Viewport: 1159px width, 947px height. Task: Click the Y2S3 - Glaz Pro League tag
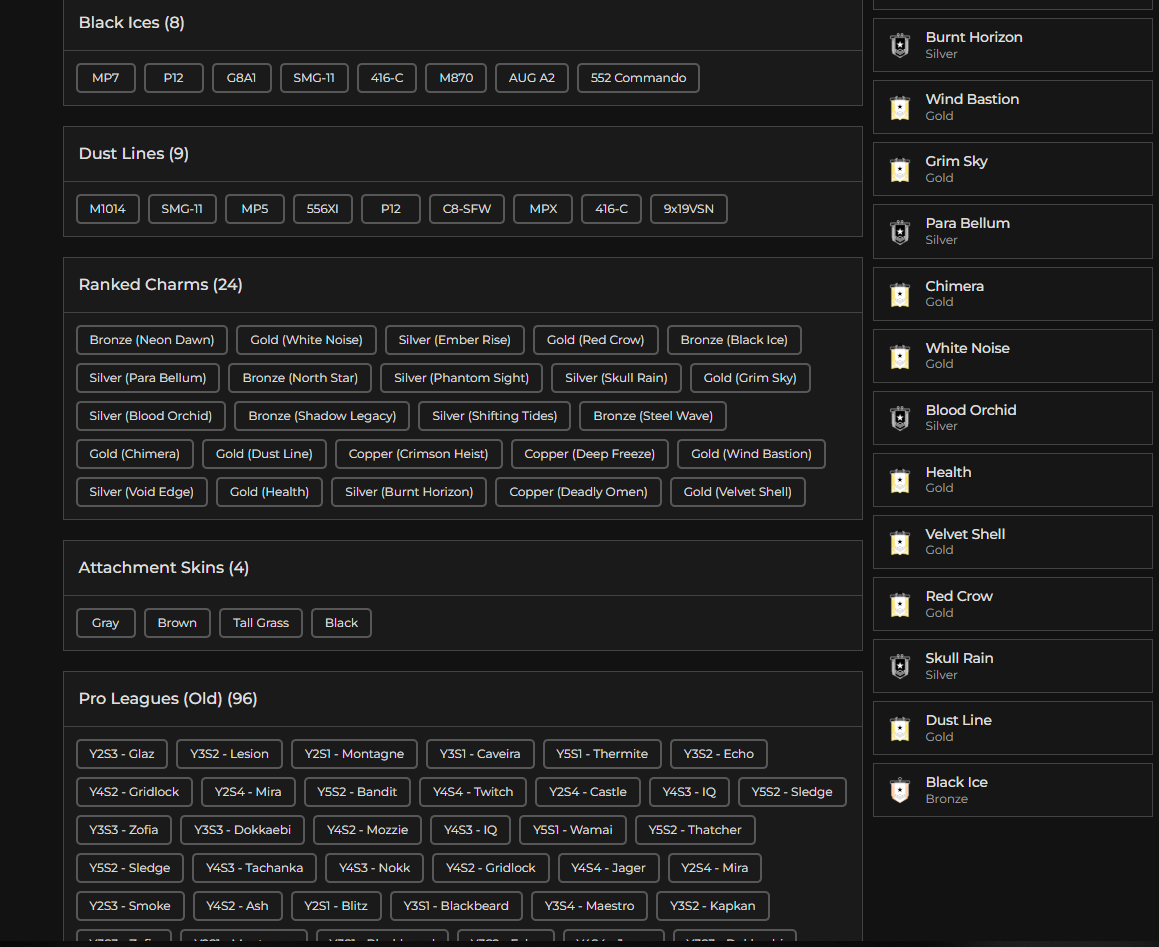[x=122, y=754]
